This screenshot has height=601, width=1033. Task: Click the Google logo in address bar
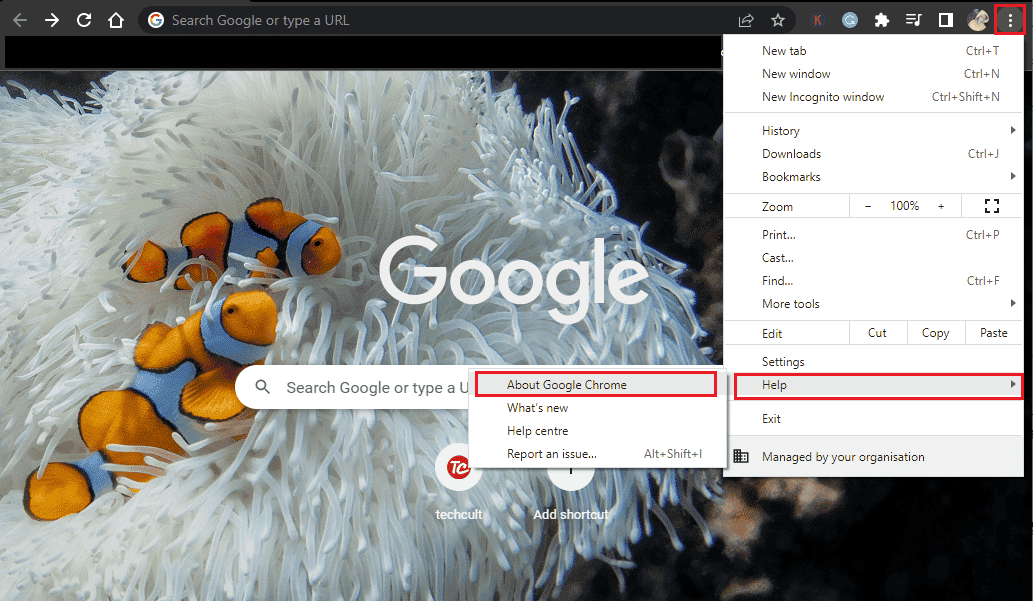(x=156, y=20)
